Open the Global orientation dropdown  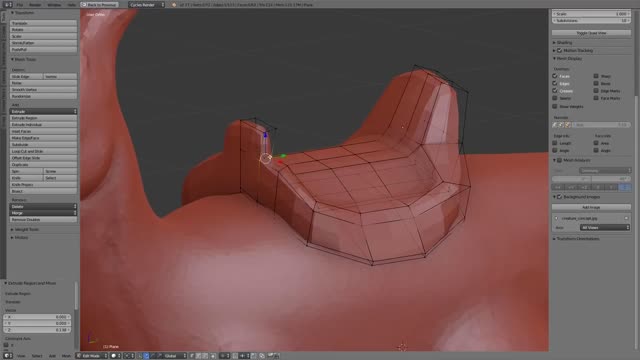click(x=176, y=356)
